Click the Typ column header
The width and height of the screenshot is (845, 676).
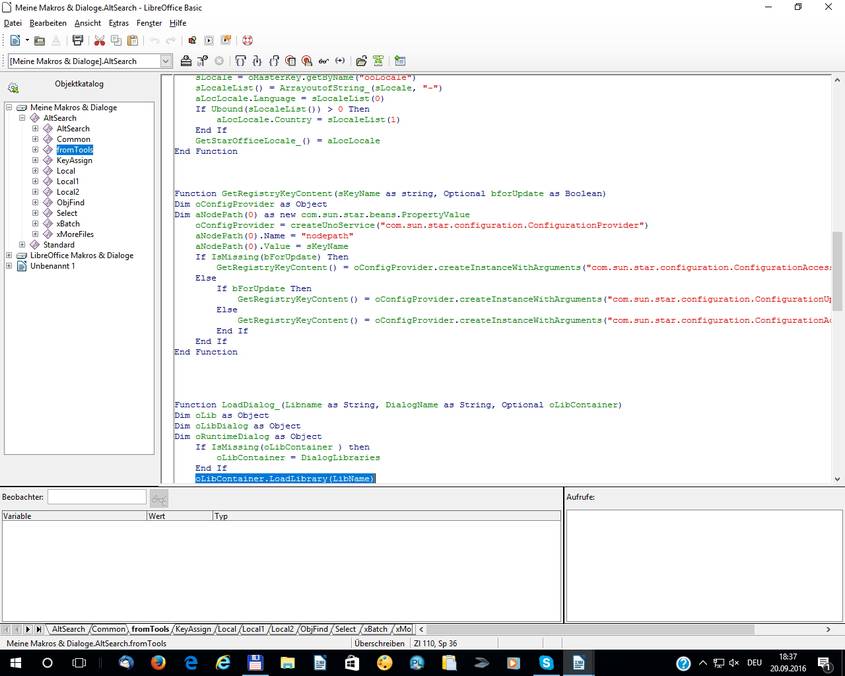coord(386,516)
